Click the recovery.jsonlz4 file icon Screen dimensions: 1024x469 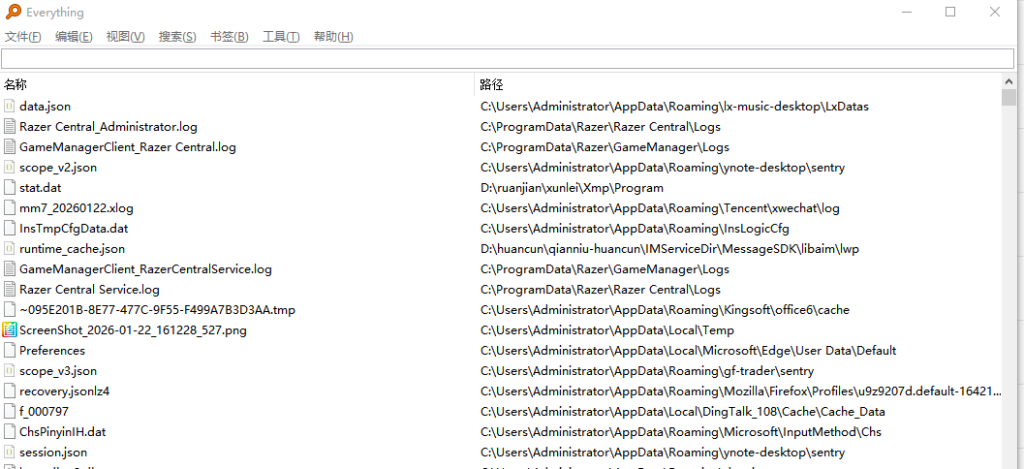pyautogui.click(x=10, y=391)
